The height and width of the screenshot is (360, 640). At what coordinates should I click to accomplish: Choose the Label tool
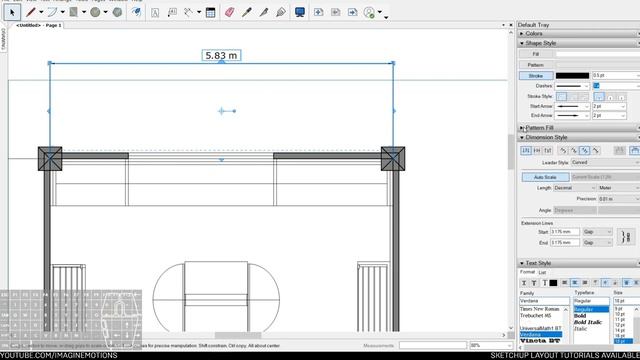point(172,12)
